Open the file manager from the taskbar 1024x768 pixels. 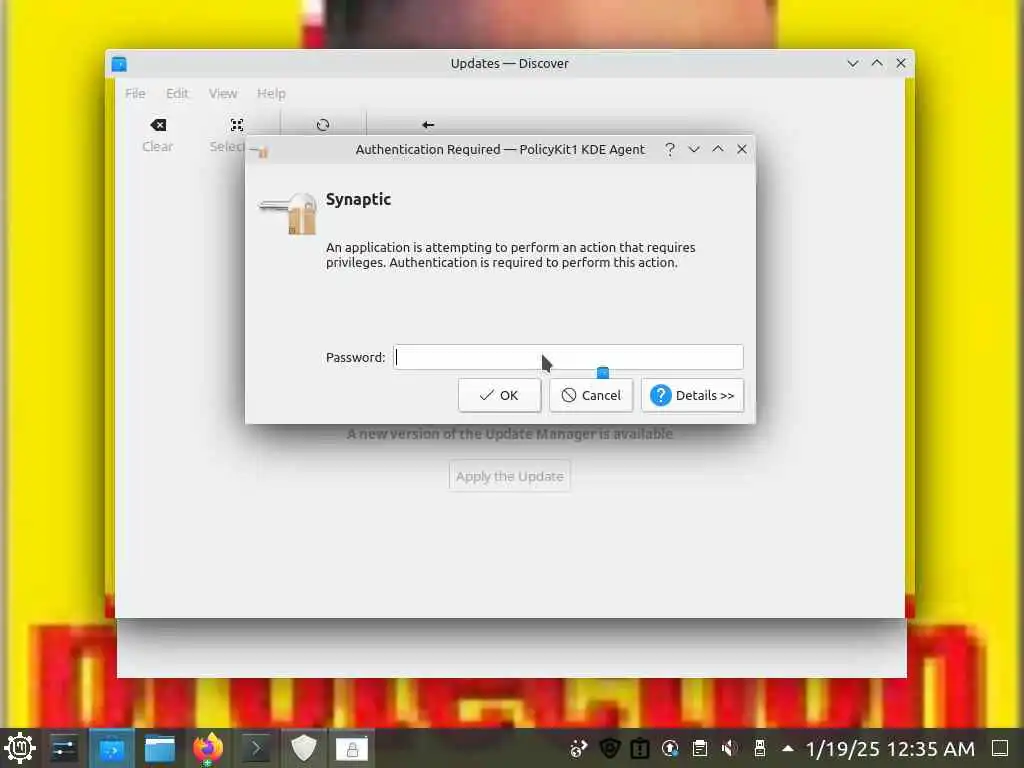pyautogui.click(x=159, y=748)
